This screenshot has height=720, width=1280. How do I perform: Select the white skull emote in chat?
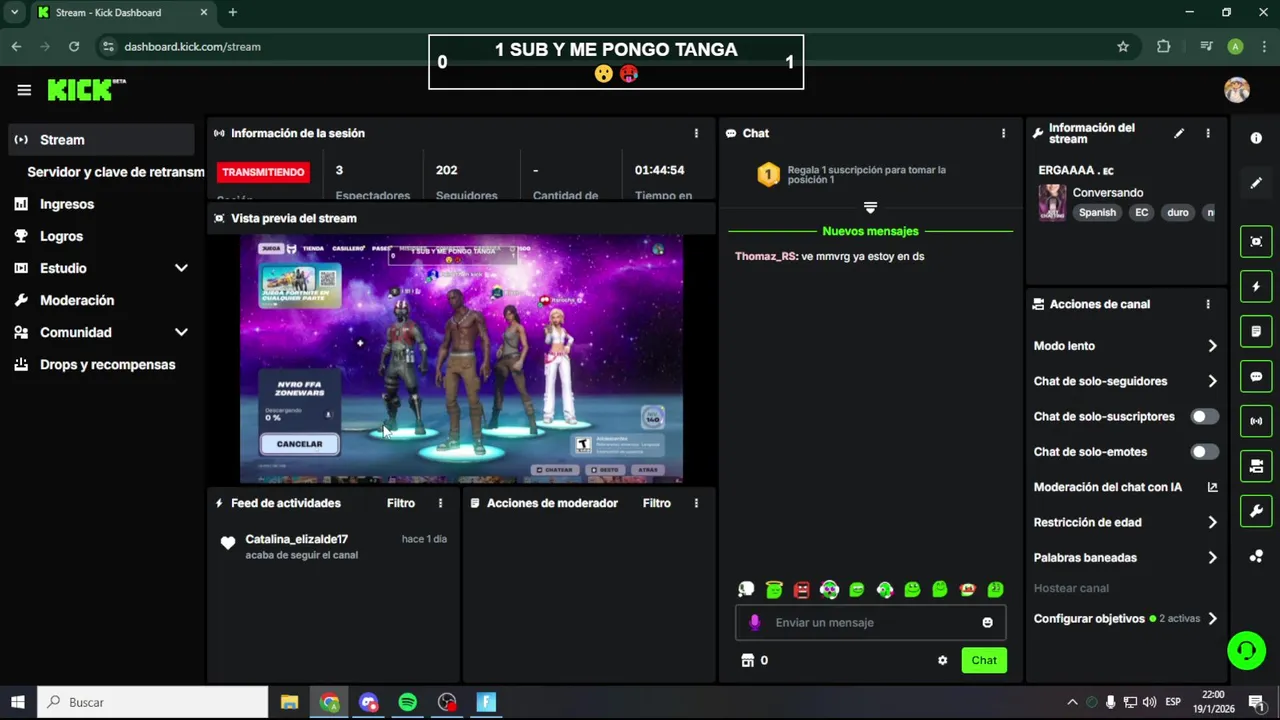(x=746, y=590)
